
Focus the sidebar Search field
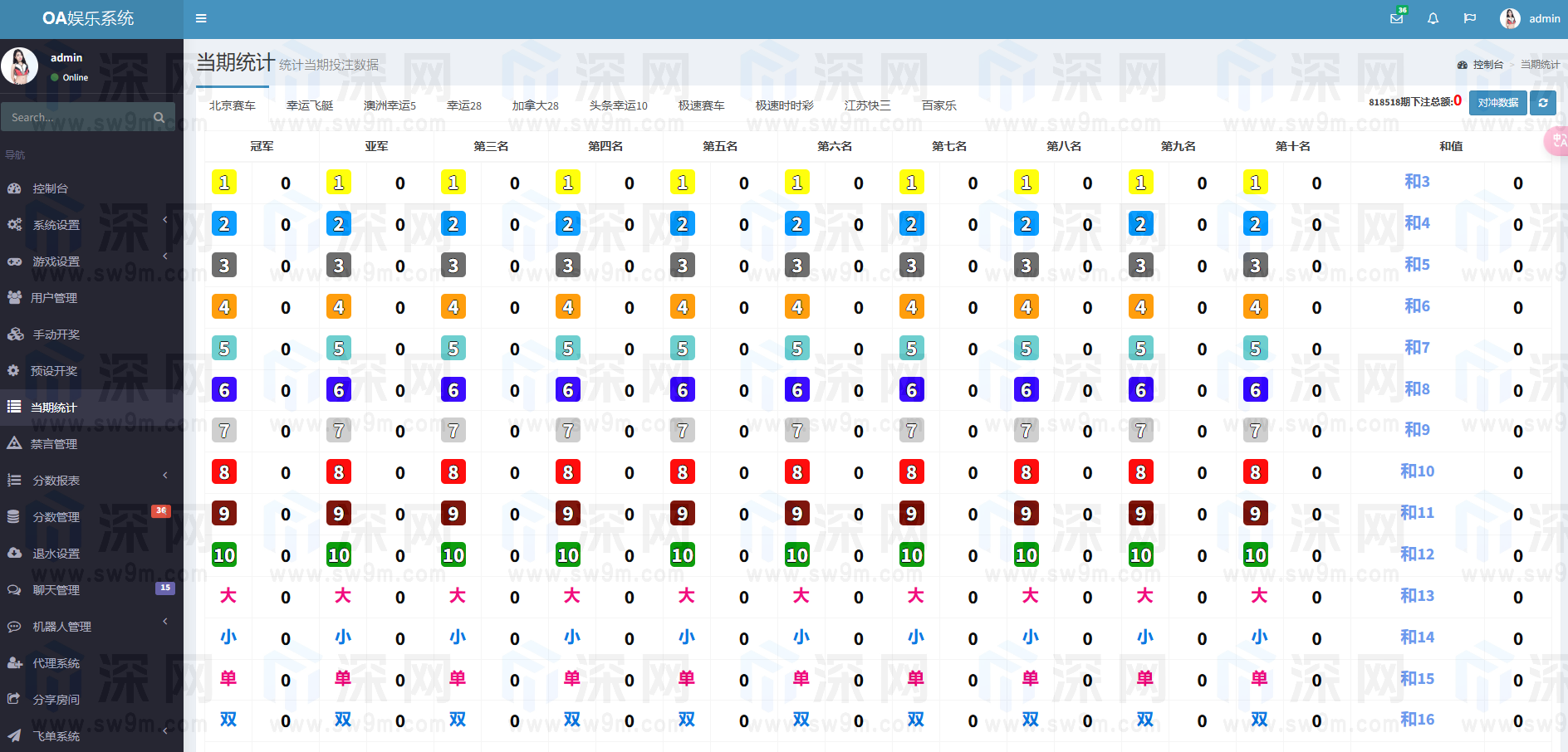coord(79,117)
